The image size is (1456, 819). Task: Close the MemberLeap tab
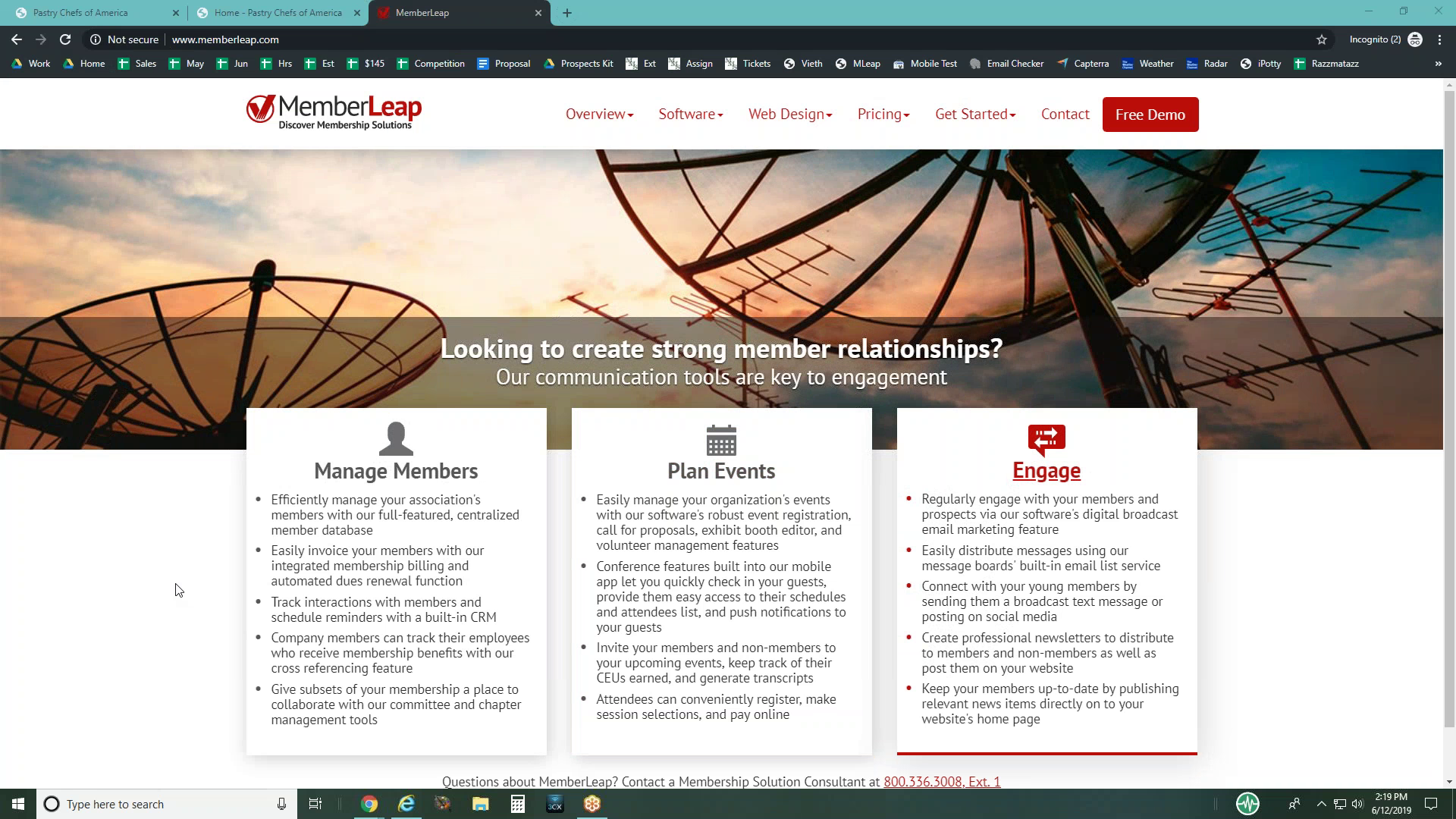pyautogui.click(x=538, y=13)
